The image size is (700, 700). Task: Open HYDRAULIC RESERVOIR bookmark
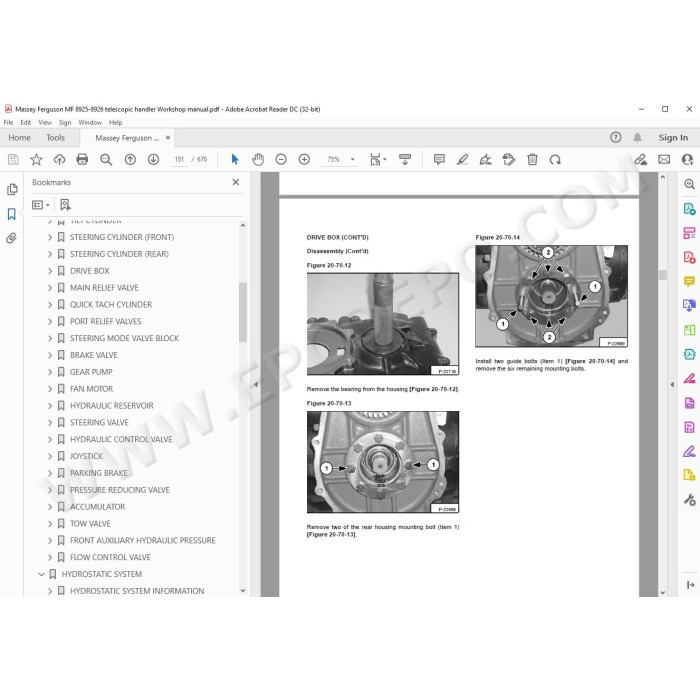(112, 406)
